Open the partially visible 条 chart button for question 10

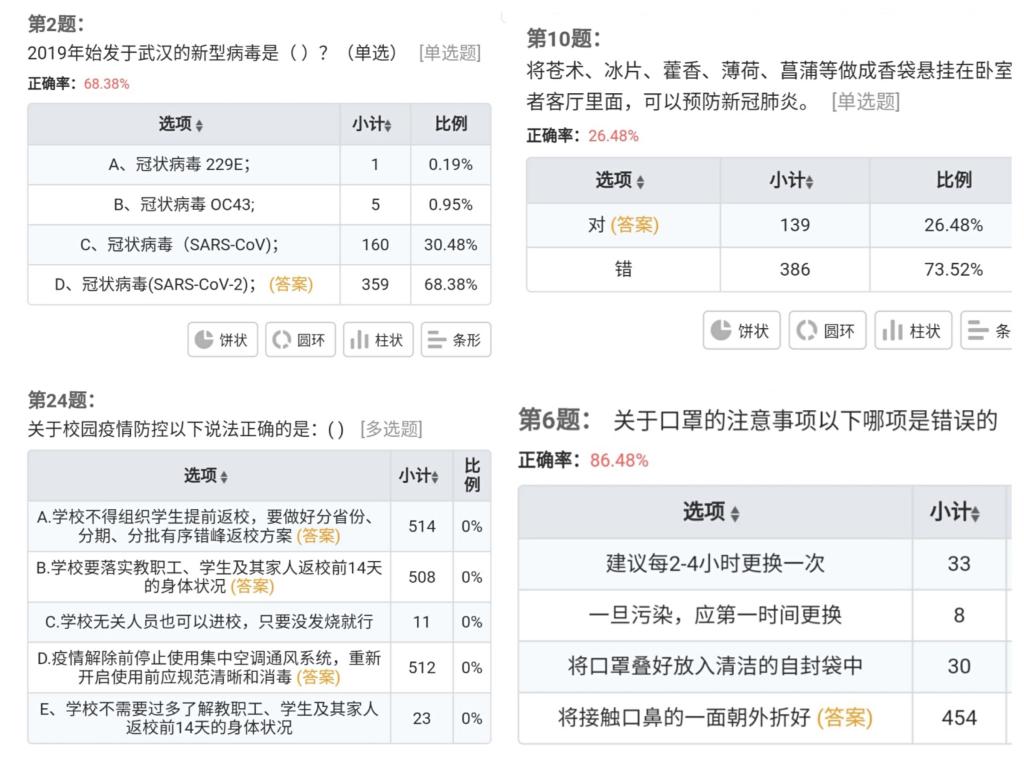point(987,330)
